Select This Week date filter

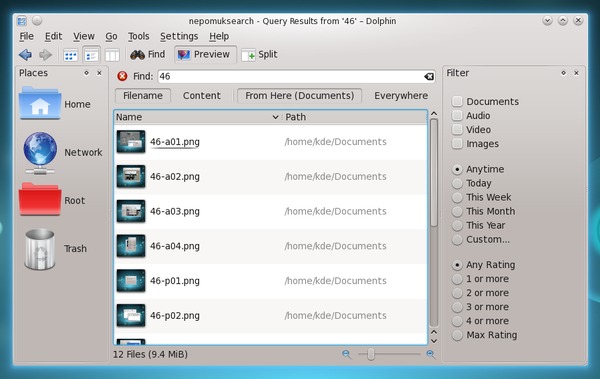click(457, 197)
